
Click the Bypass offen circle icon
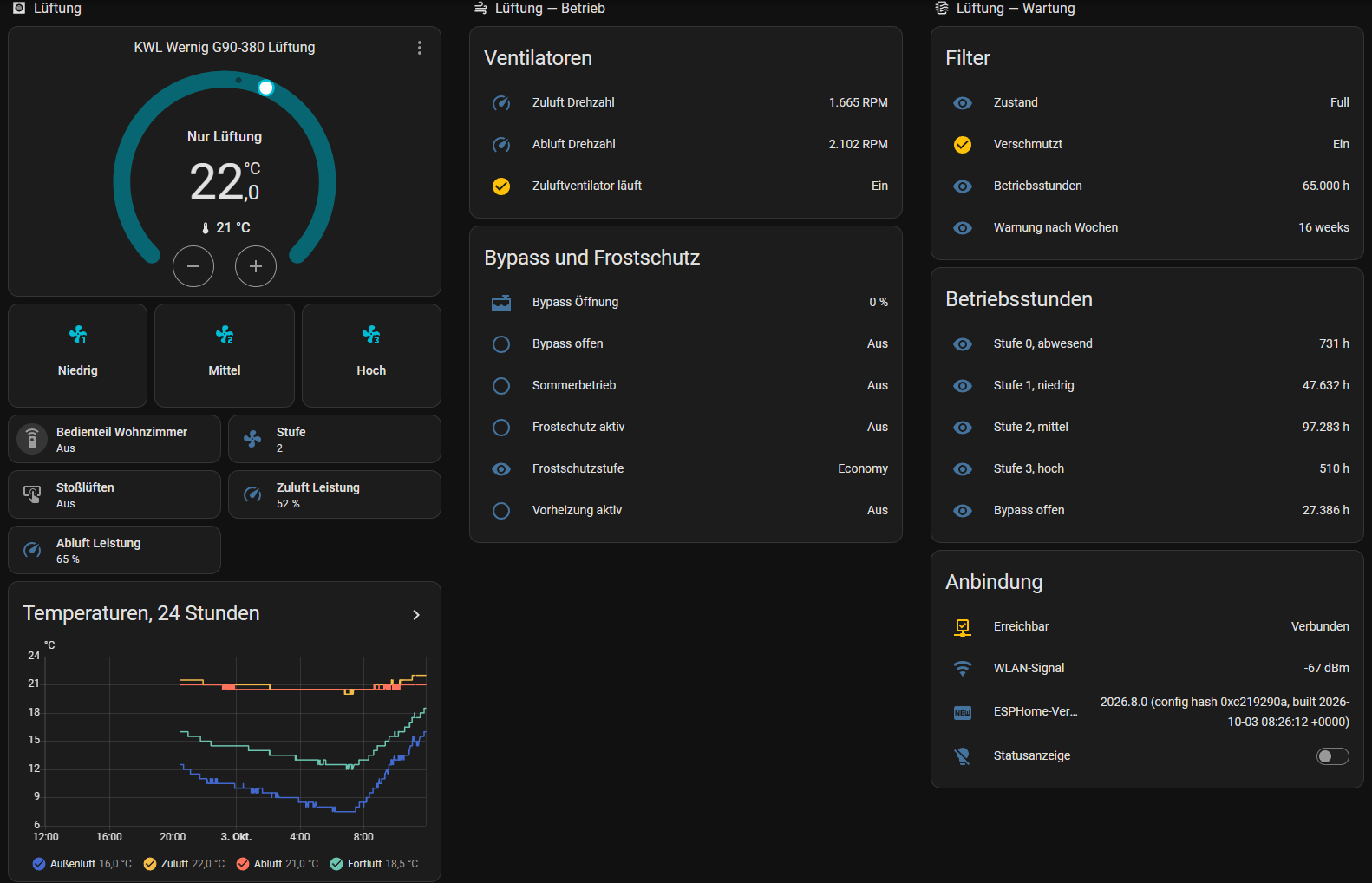pos(501,343)
